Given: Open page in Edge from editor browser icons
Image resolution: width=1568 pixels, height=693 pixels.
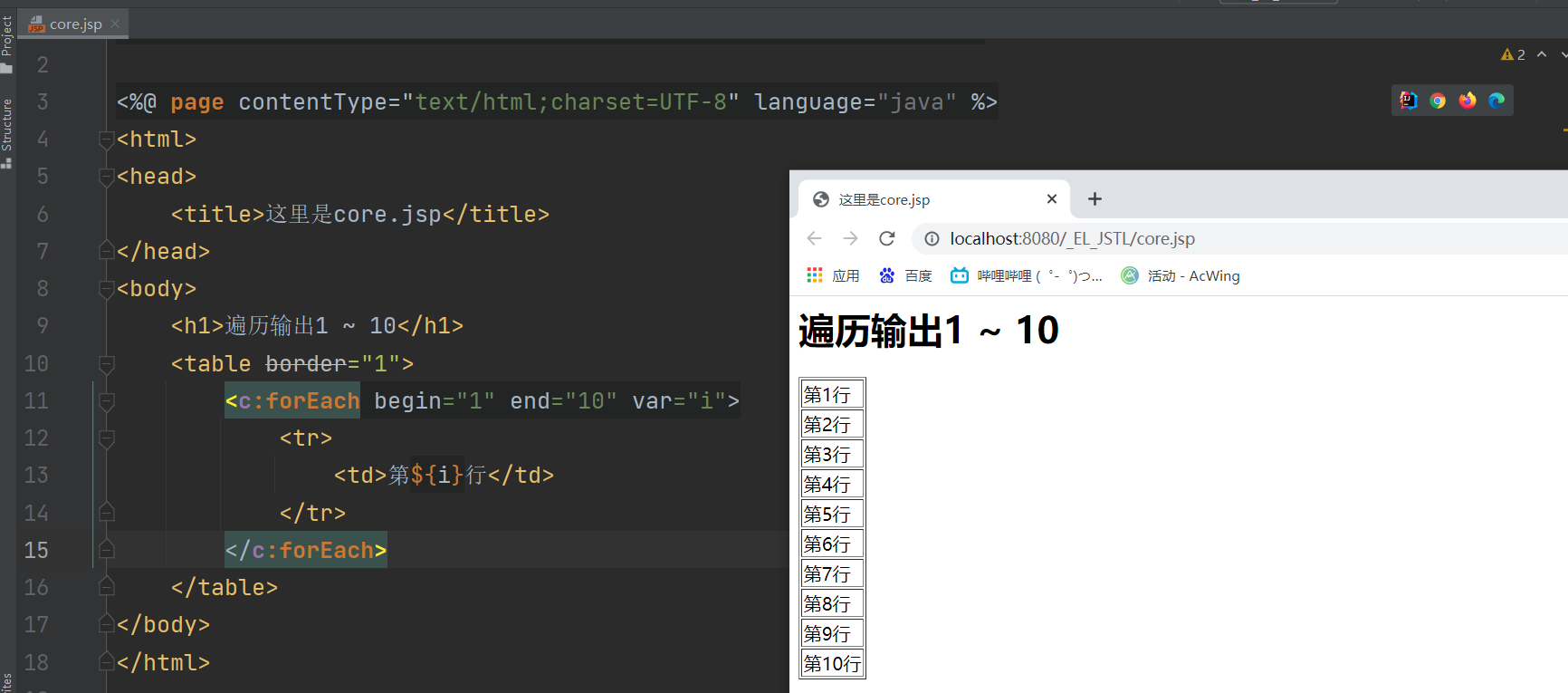Looking at the screenshot, I should tap(1496, 101).
